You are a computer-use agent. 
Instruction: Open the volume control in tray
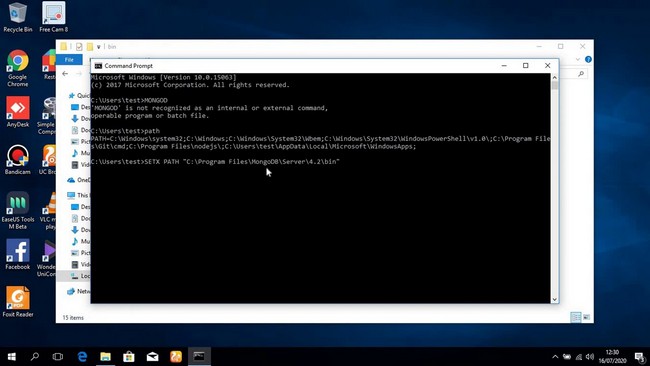tap(590, 356)
